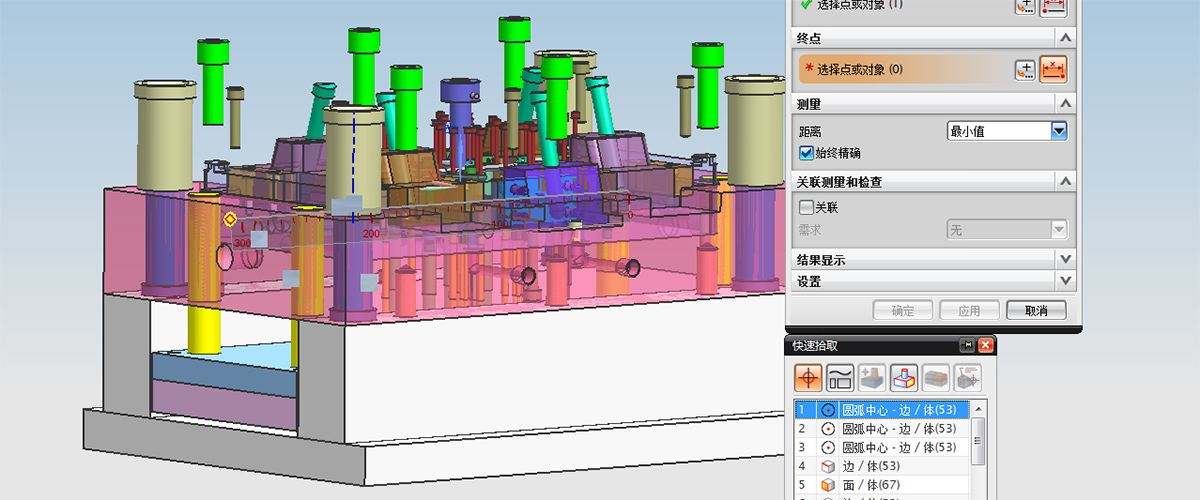This screenshot has height=500, width=1200.
Task: Collapse the 终点 section
Action: point(1066,38)
